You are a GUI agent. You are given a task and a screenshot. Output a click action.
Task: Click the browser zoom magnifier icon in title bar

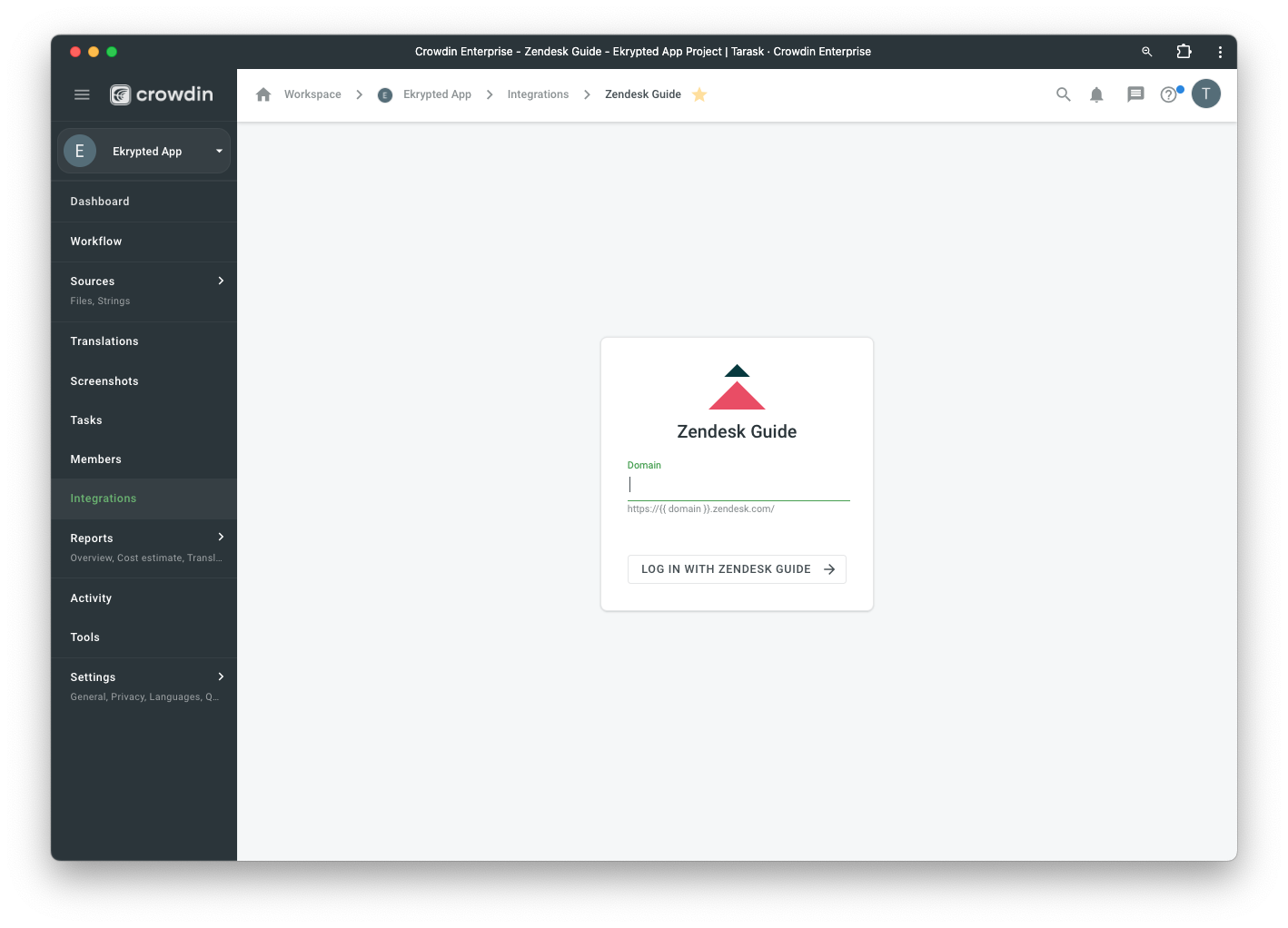click(1147, 52)
